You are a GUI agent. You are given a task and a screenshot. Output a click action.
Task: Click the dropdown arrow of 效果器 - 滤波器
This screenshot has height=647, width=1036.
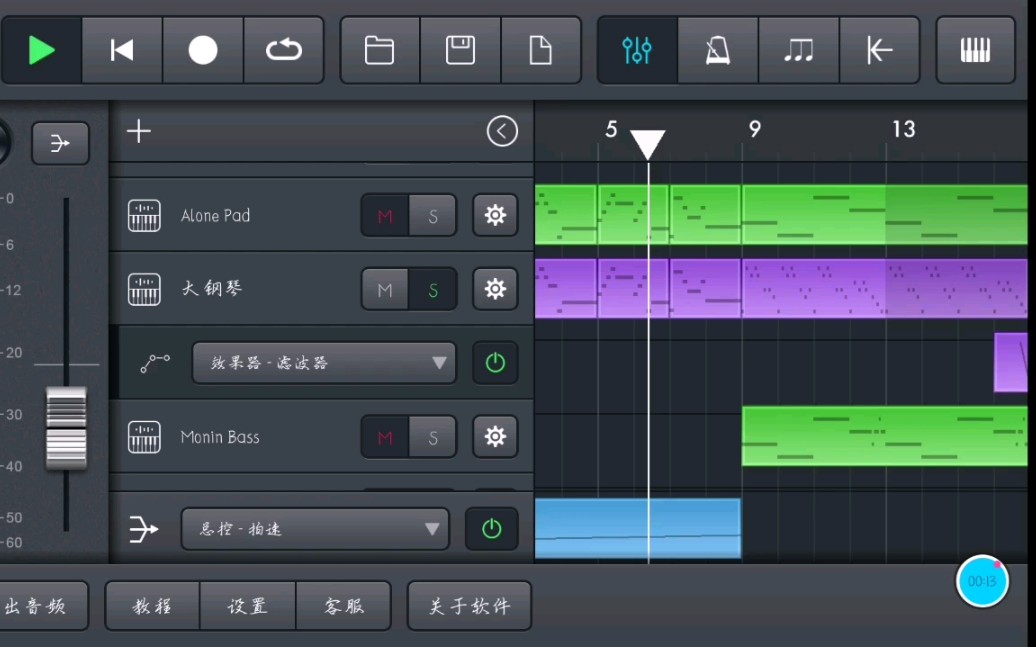(439, 363)
